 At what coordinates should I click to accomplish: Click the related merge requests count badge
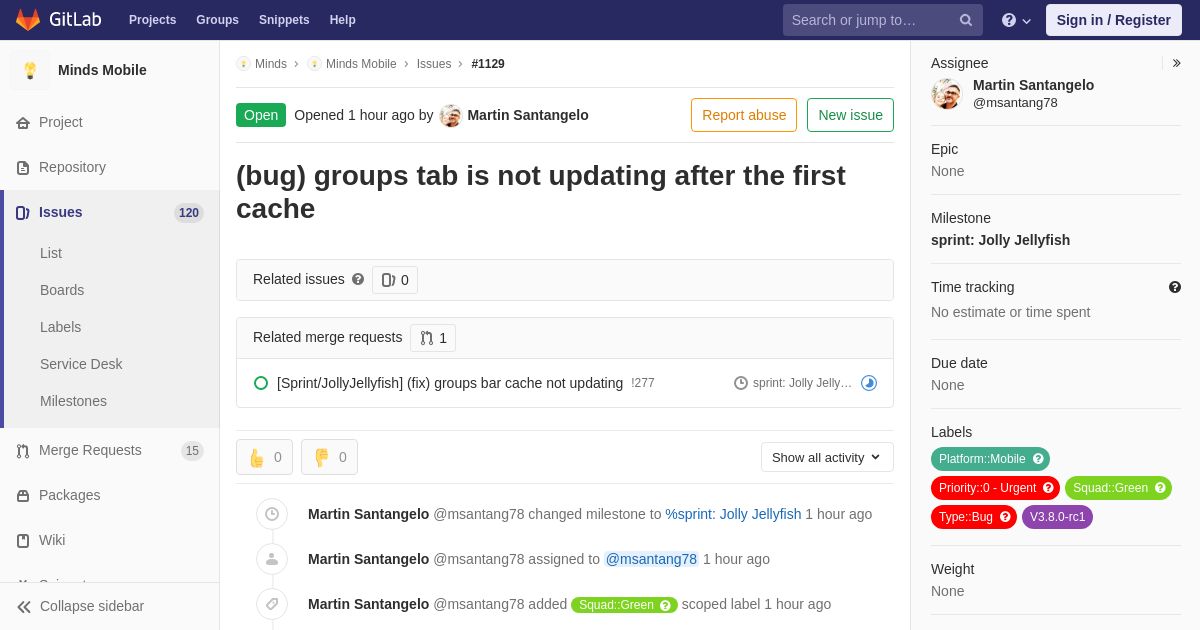pyautogui.click(x=433, y=338)
